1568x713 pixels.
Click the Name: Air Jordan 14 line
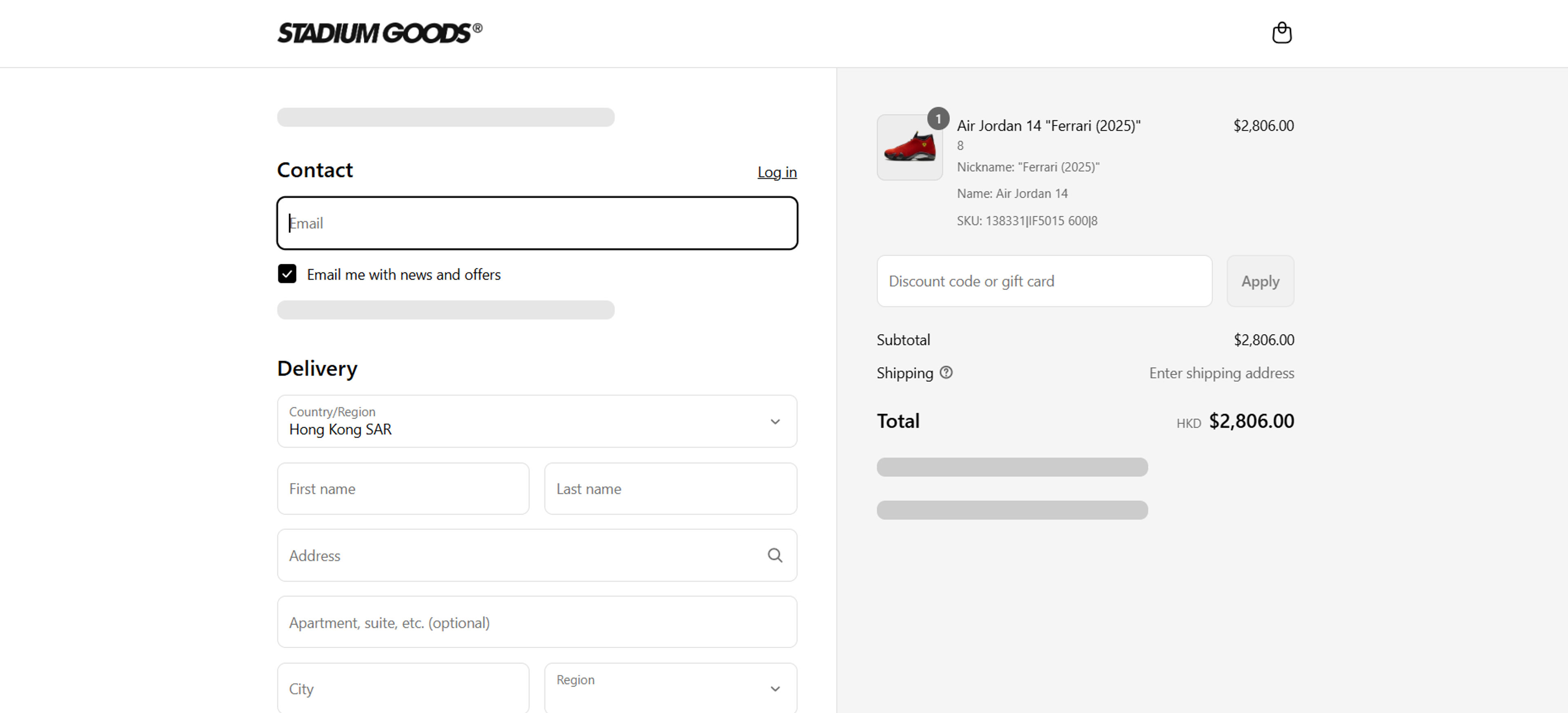[1012, 194]
